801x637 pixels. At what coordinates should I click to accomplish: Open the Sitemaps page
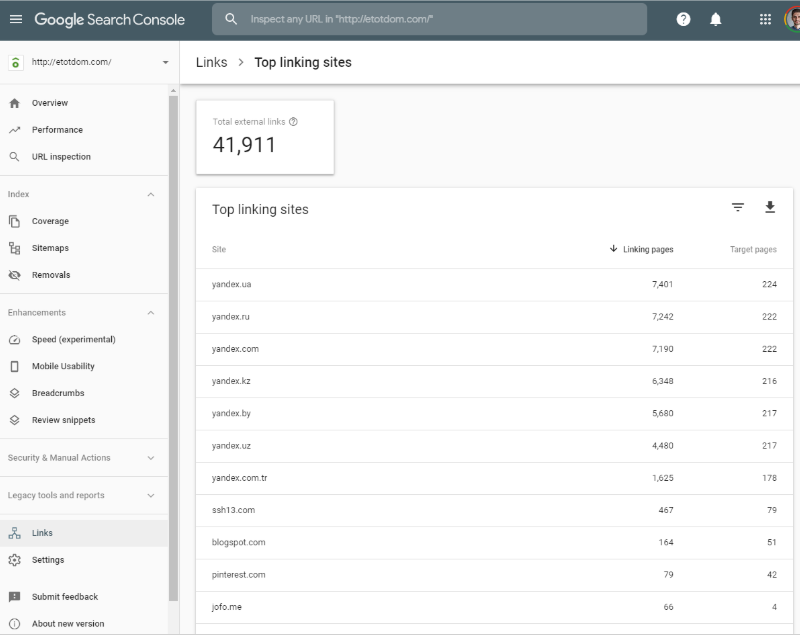pos(50,248)
